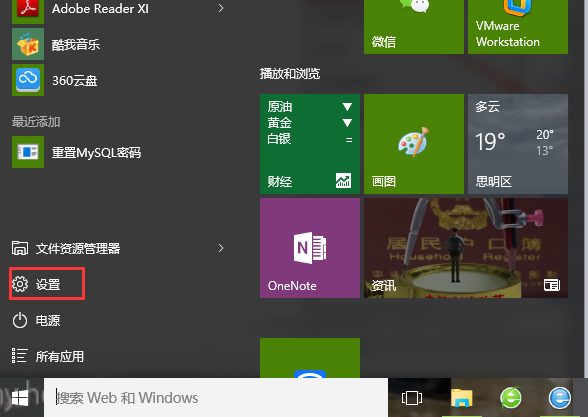
Task: Open the 资讯 news tile
Action: (x=466, y=248)
